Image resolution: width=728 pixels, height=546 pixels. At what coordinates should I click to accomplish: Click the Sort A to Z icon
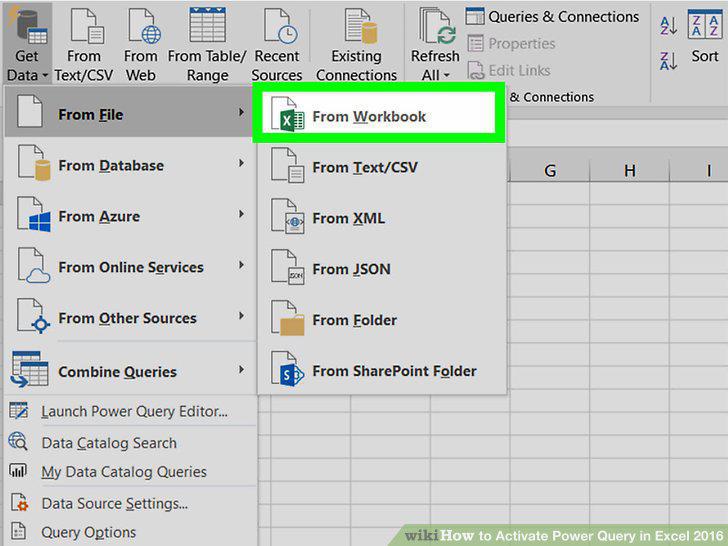coord(668,26)
